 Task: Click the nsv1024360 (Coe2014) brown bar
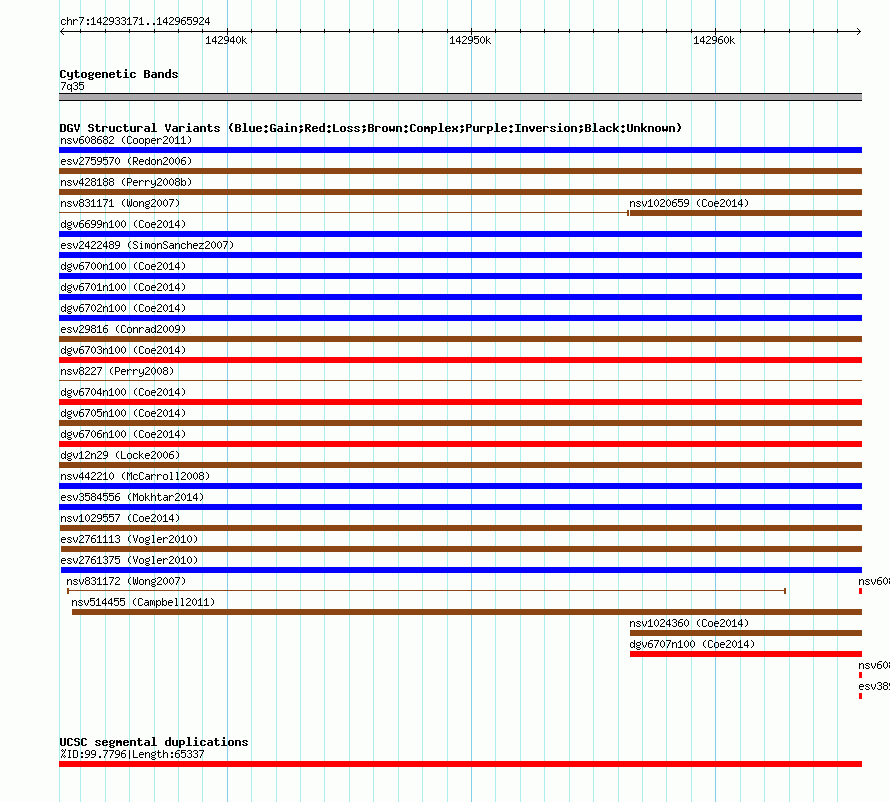[x=746, y=633]
